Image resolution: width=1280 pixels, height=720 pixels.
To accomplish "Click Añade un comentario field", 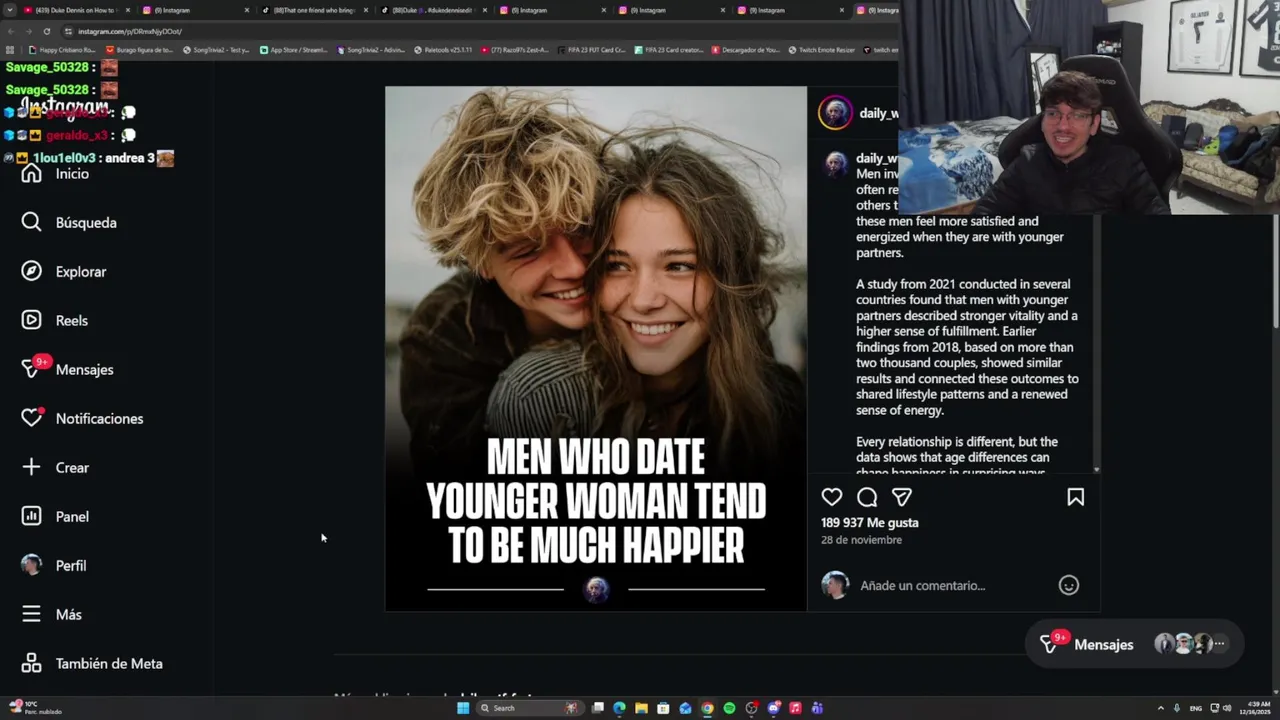I will 922,586.
